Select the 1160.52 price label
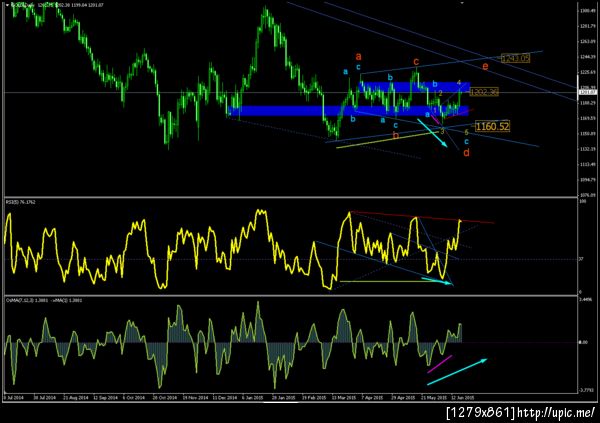This screenshot has height=423, width=600. [x=492, y=126]
